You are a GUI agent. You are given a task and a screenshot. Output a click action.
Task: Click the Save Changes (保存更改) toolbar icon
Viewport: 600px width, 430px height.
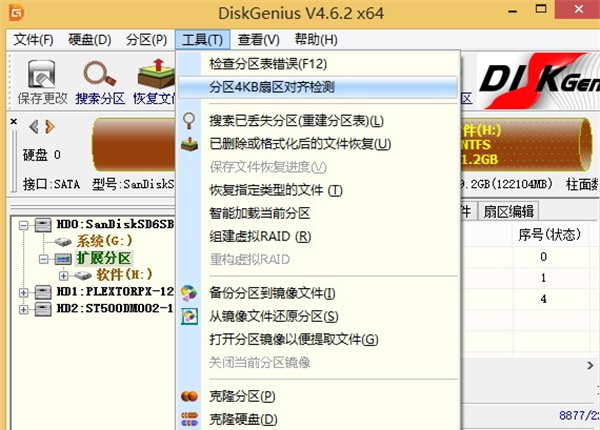(41, 74)
